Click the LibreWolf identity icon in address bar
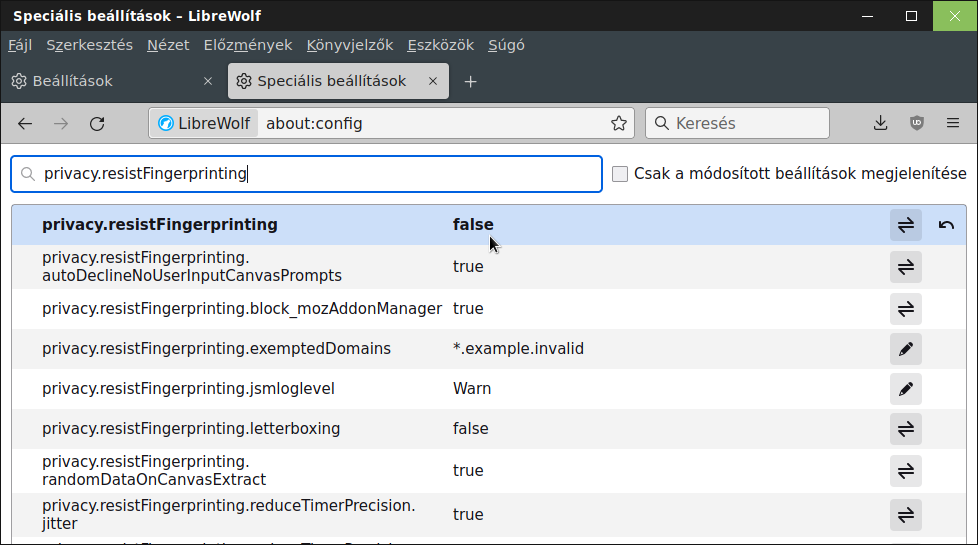978x545 pixels. [204, 123]
